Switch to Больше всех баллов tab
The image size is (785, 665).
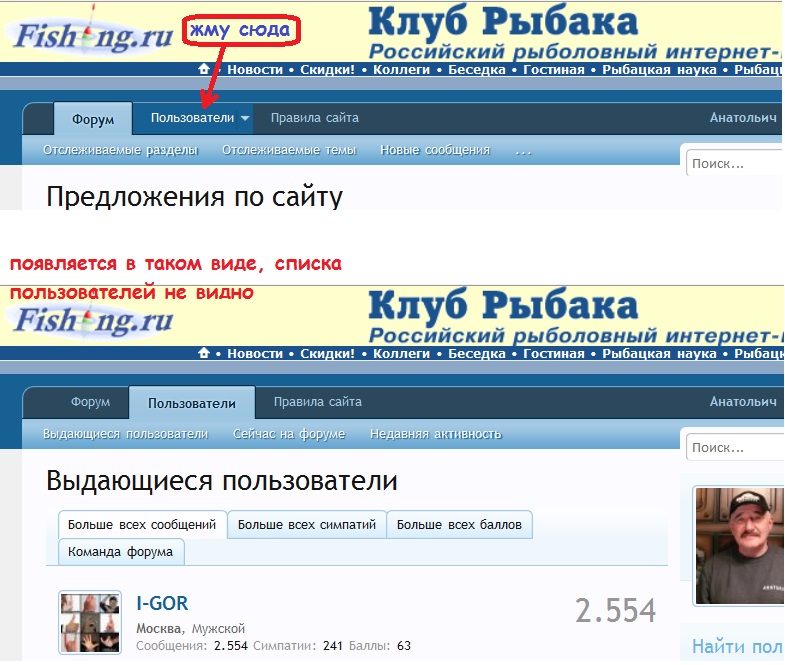(460, 524)
